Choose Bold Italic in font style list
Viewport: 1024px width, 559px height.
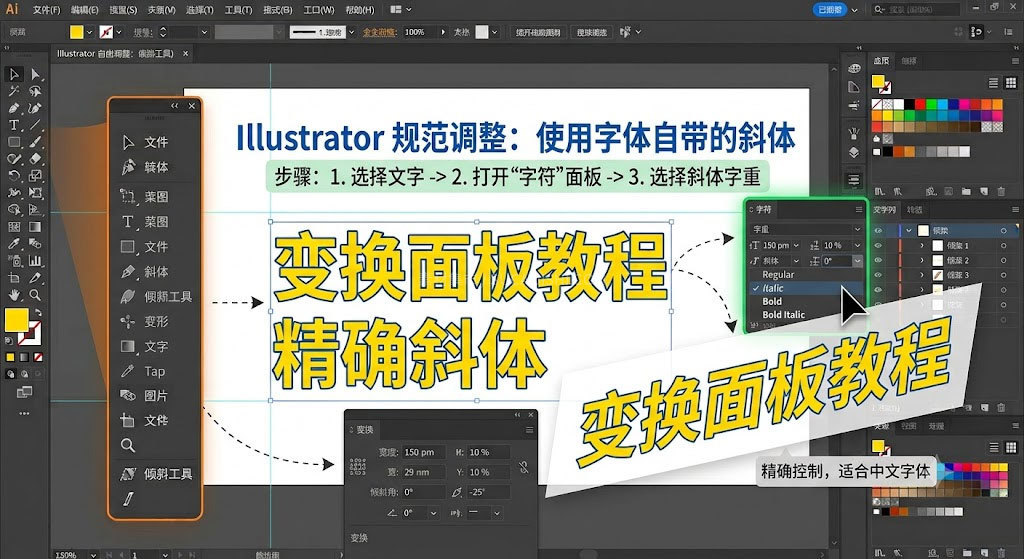pyautogui.click(x=784, y=315)
